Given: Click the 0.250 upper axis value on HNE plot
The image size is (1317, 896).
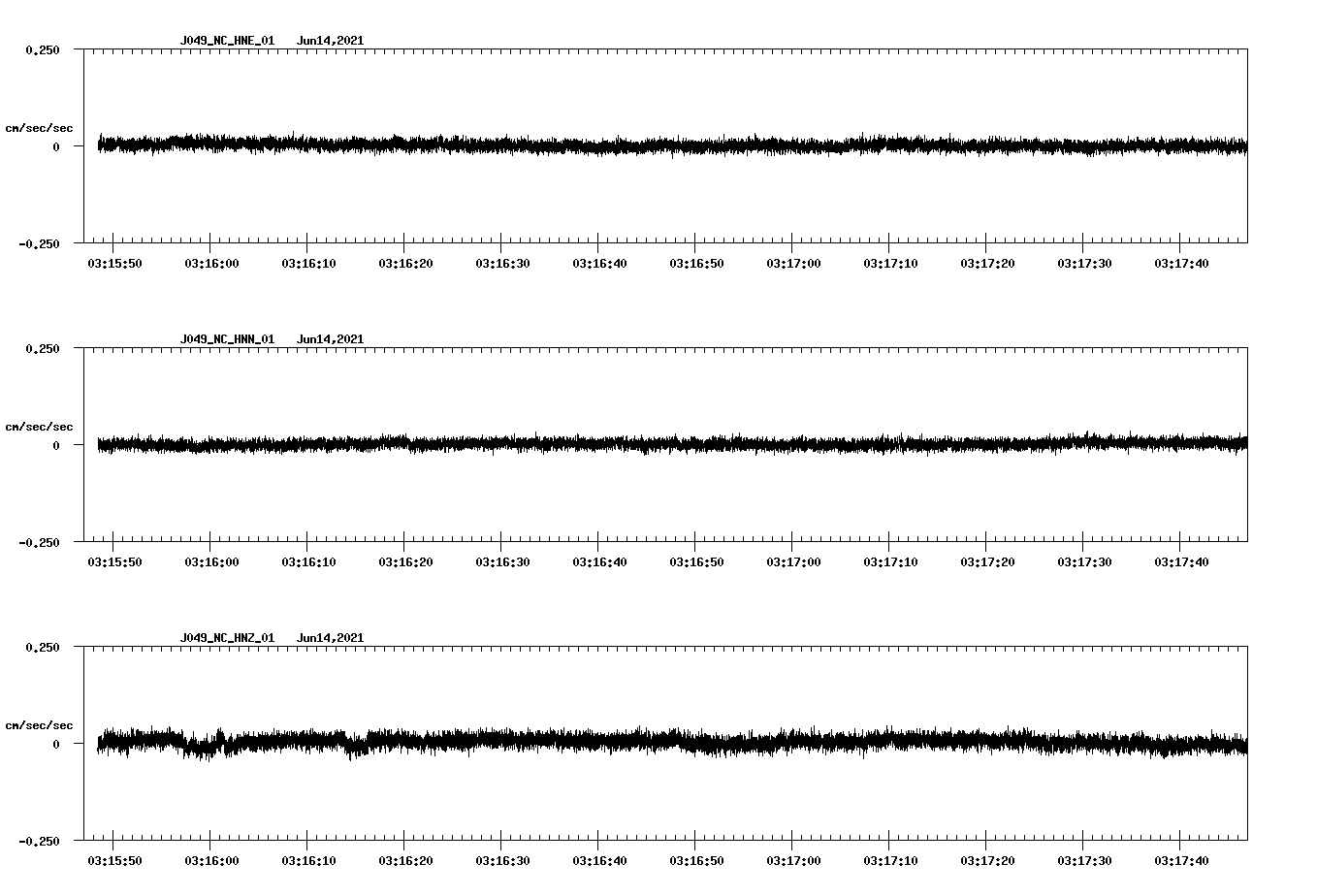Looking at the screenshot, I should point(43,50).
